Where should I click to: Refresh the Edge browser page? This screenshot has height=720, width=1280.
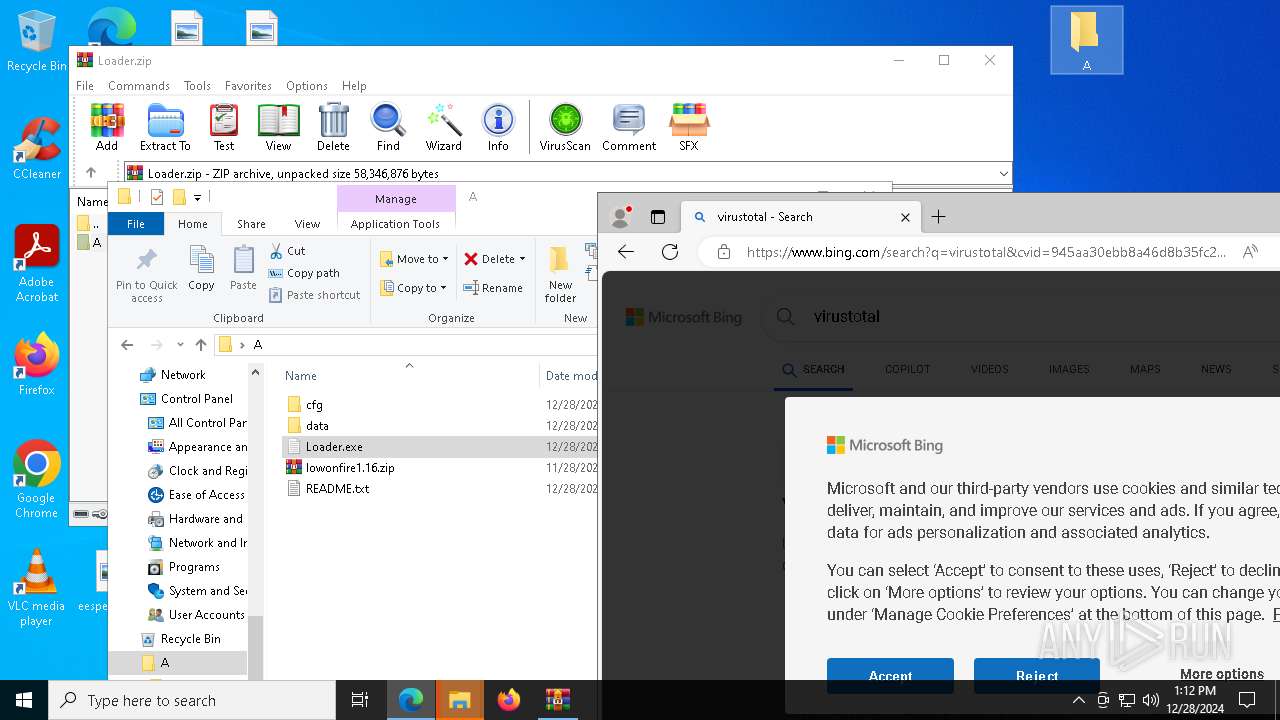pyautogui.click(x=670, y=252)
